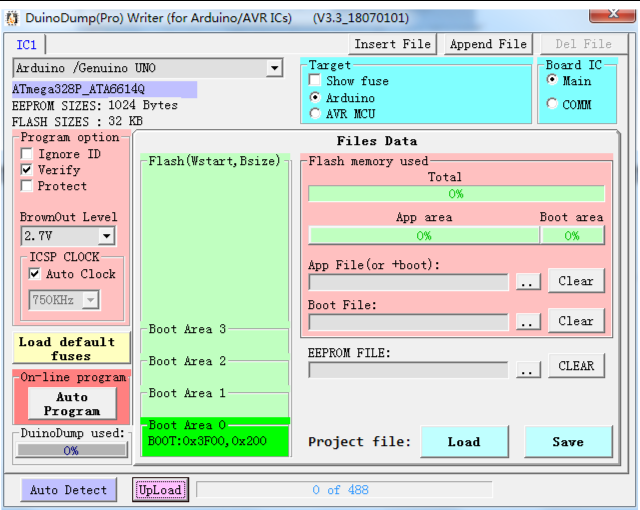
Task: Click the Files Data heading
Action: coord(377,141)
